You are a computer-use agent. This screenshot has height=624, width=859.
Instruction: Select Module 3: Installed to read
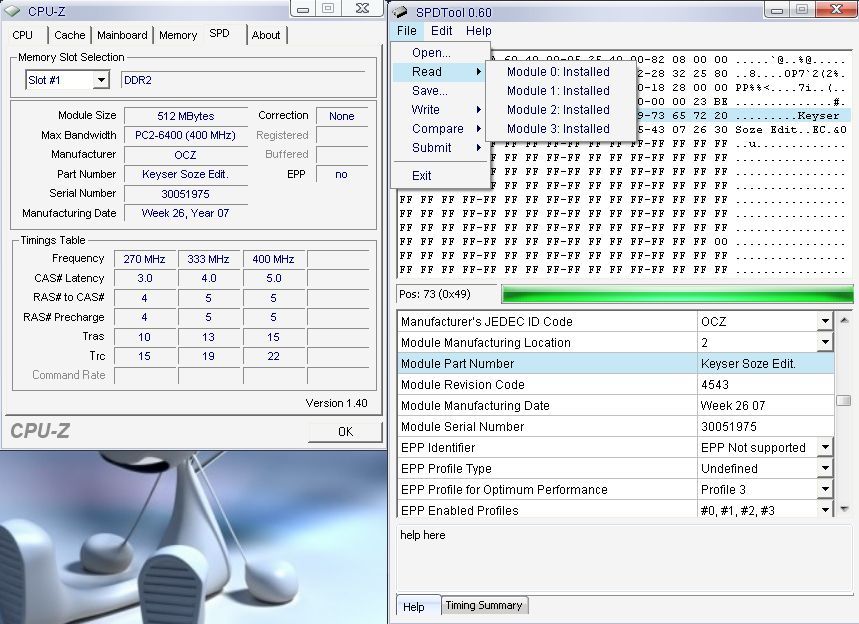[560, 129]
